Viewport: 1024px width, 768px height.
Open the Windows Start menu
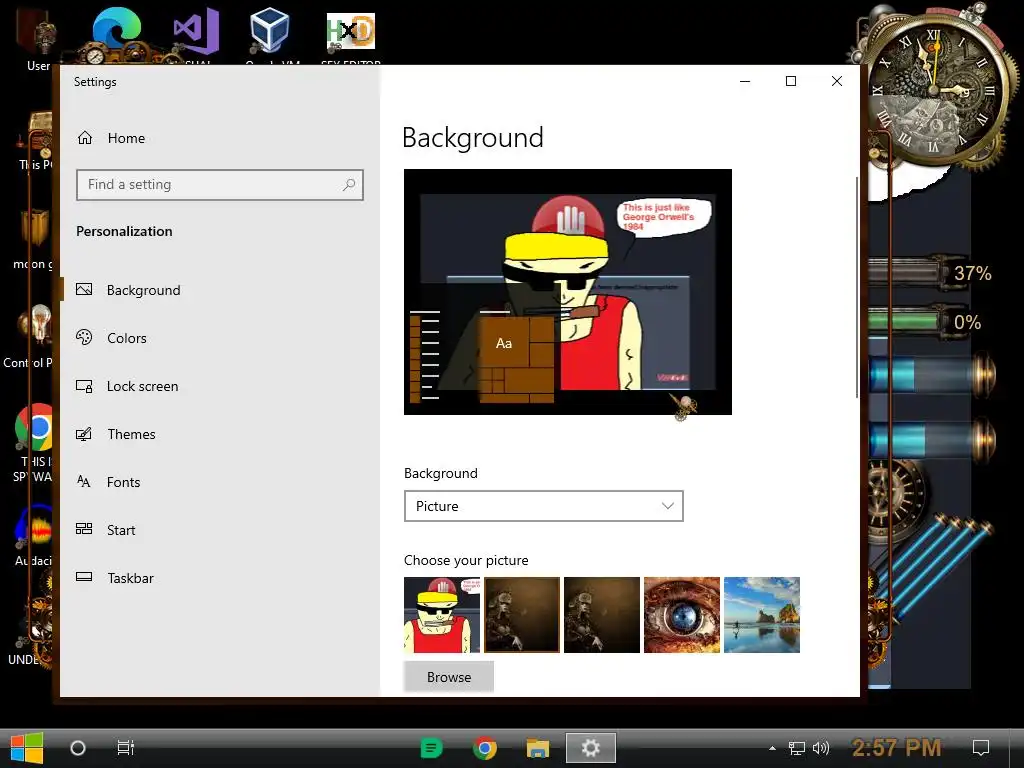(27, 748)
